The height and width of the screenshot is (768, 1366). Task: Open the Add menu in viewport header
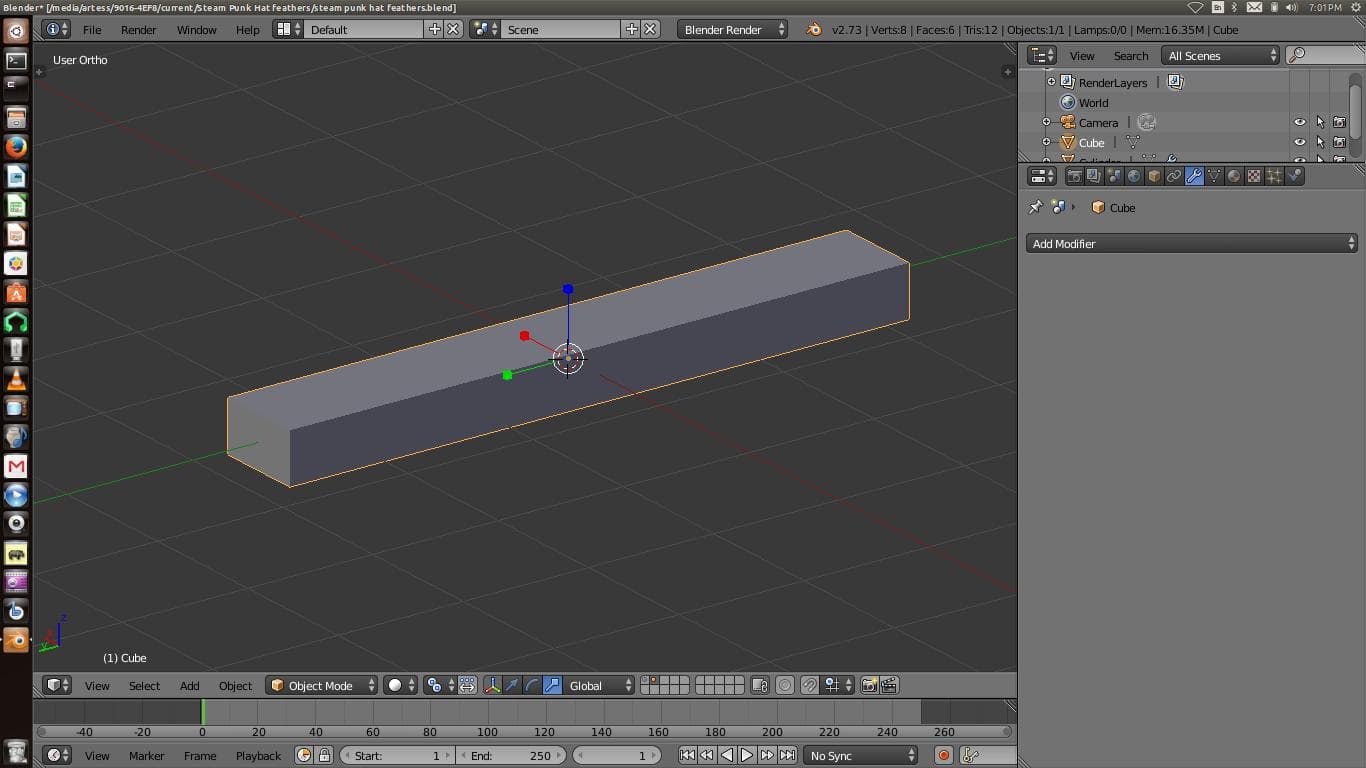coord(189,686)
